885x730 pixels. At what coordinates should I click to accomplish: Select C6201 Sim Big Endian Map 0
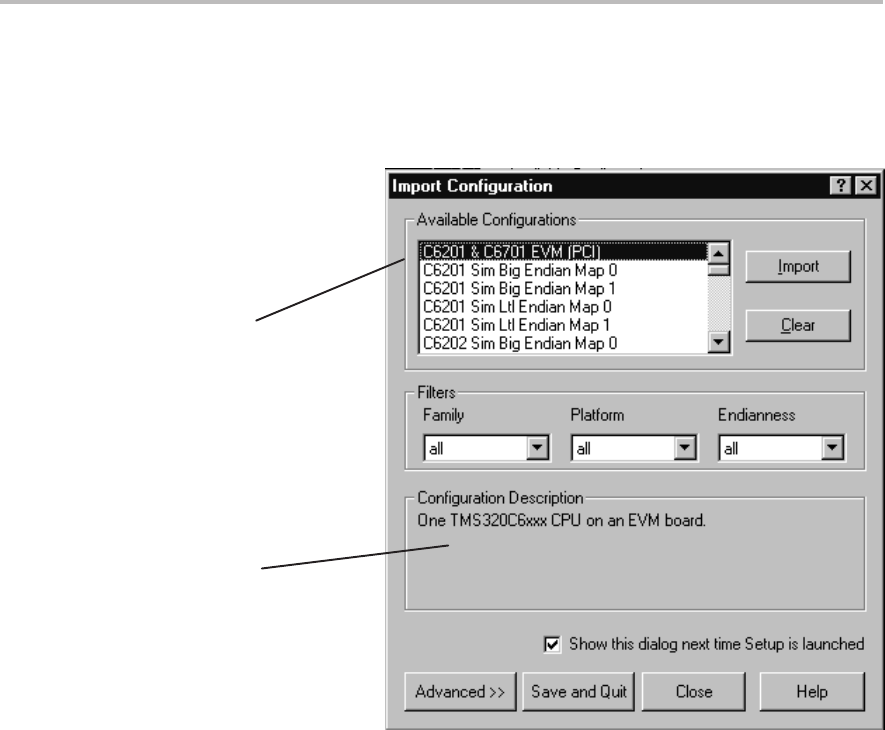(563, 270)
